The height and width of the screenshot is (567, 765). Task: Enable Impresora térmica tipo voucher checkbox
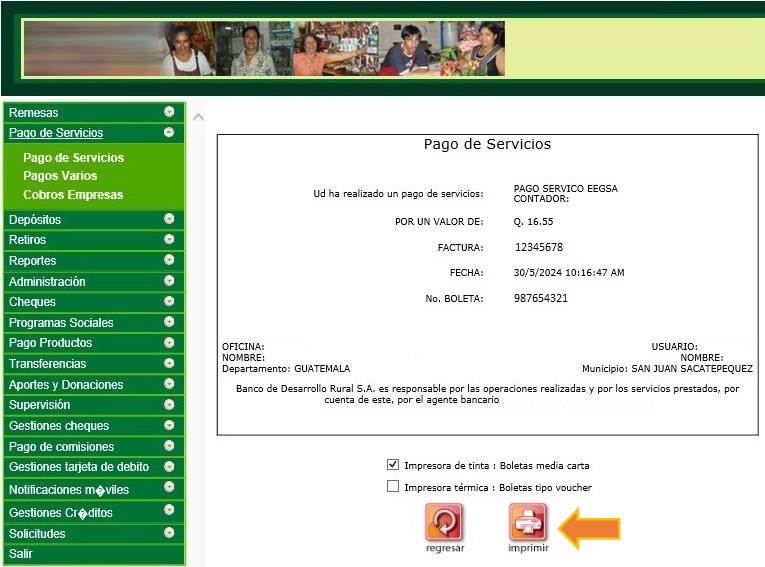pyautogui.click(x=393, y=487)
